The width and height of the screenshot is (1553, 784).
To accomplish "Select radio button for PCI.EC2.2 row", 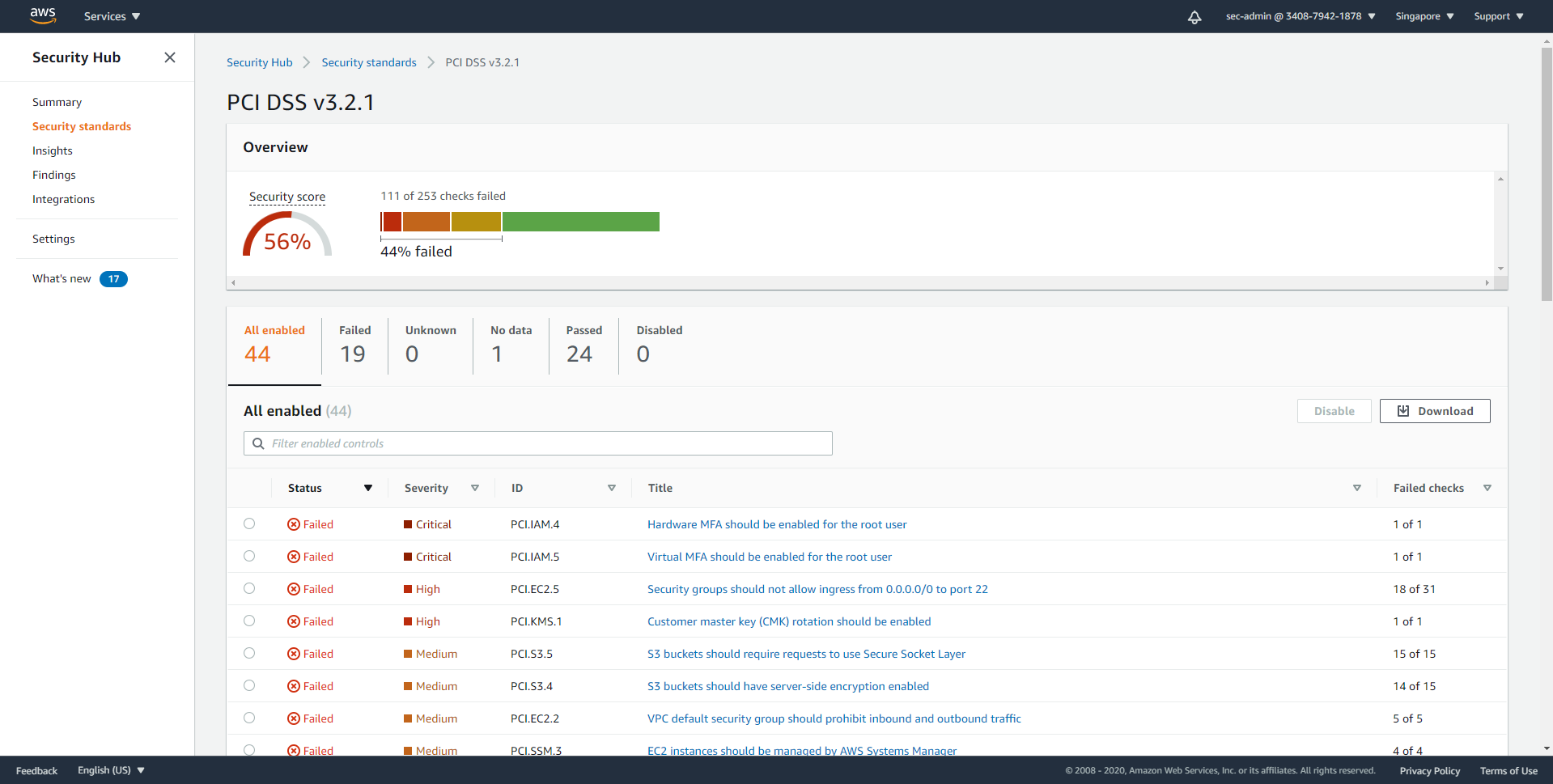I will (x=249, y=718).
